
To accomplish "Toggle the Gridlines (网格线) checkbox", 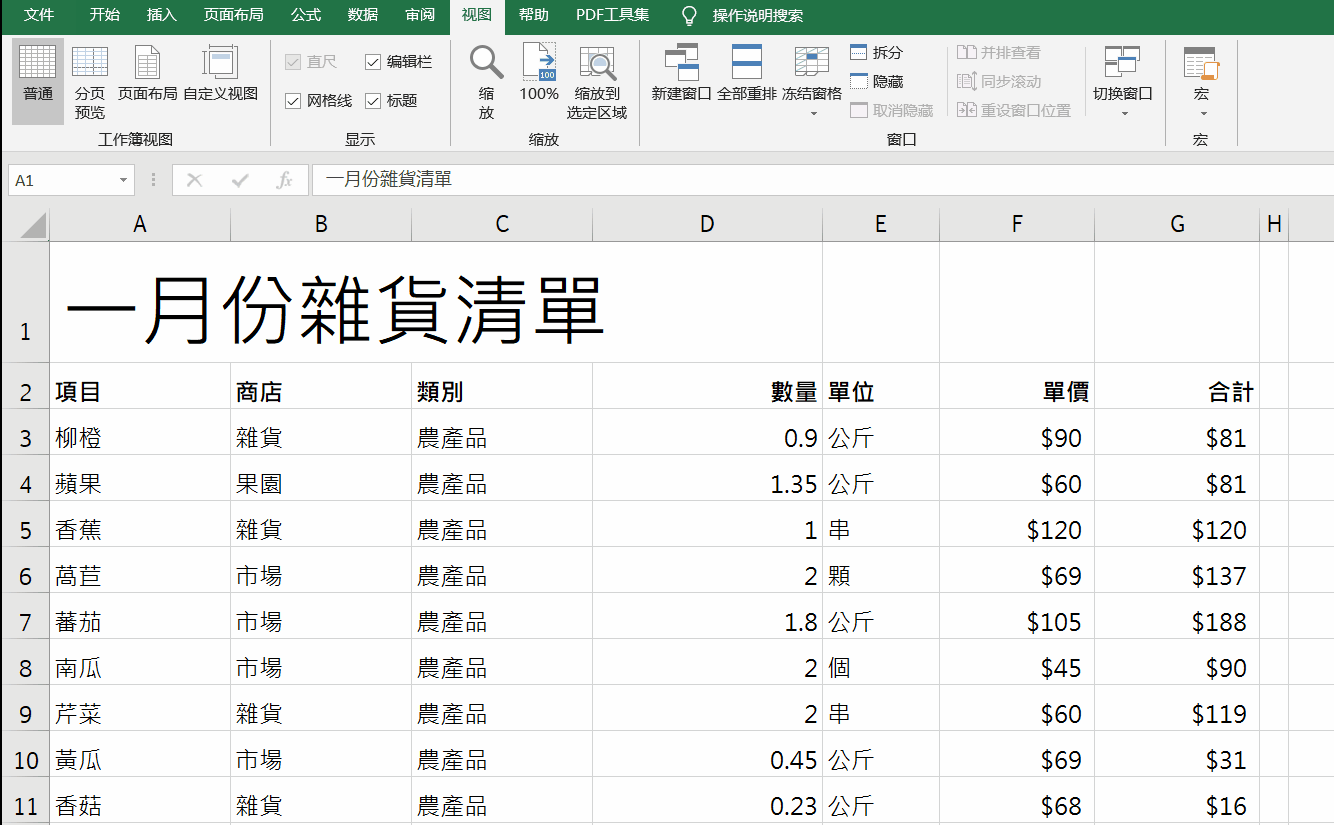I will [x=293, y=101].
